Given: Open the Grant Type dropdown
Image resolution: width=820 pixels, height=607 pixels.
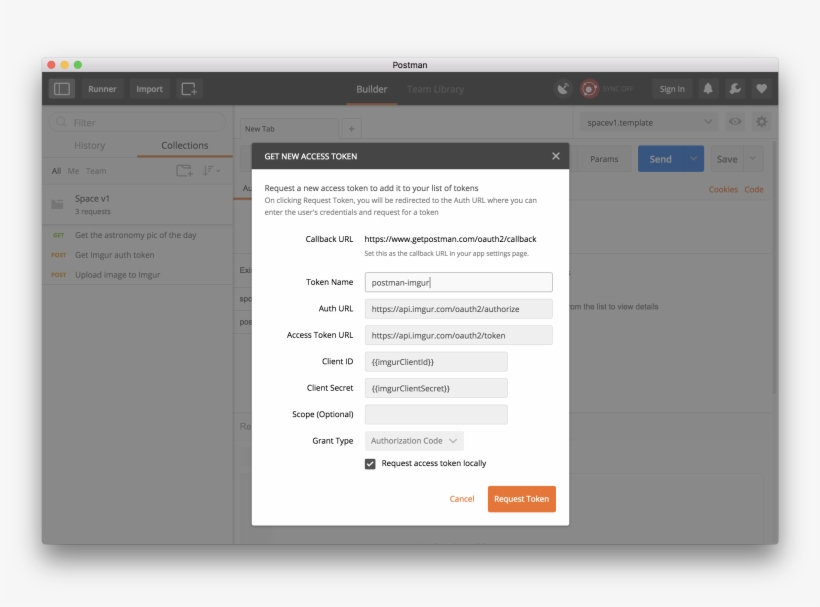Looking at the screenshot, I should (x=413, y=440).
